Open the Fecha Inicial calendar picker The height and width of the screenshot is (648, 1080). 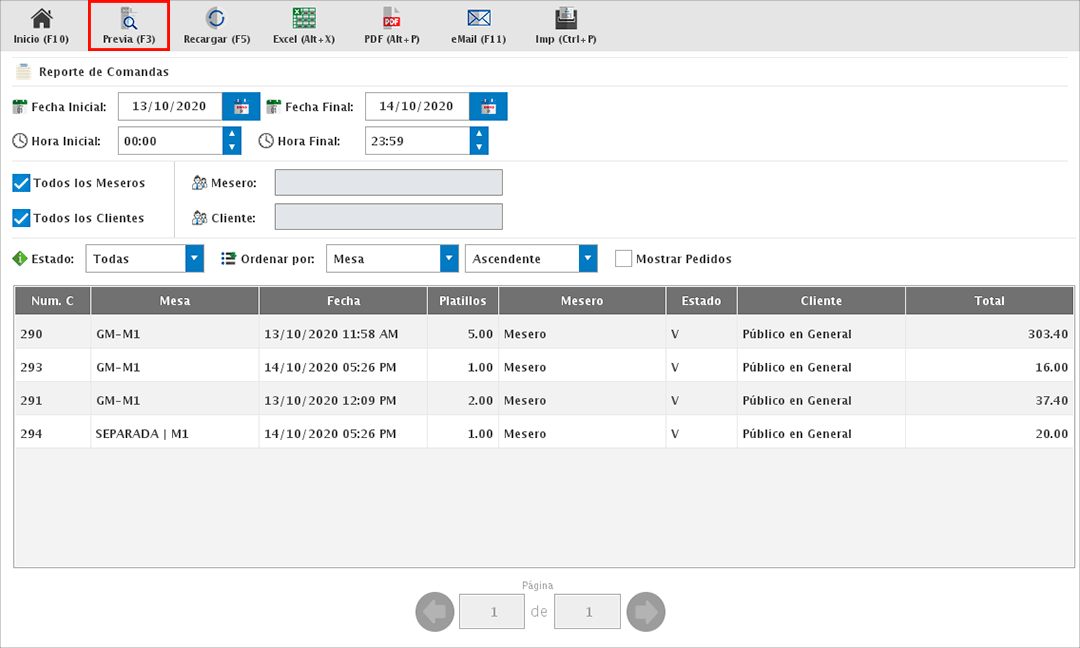[241, 107]
